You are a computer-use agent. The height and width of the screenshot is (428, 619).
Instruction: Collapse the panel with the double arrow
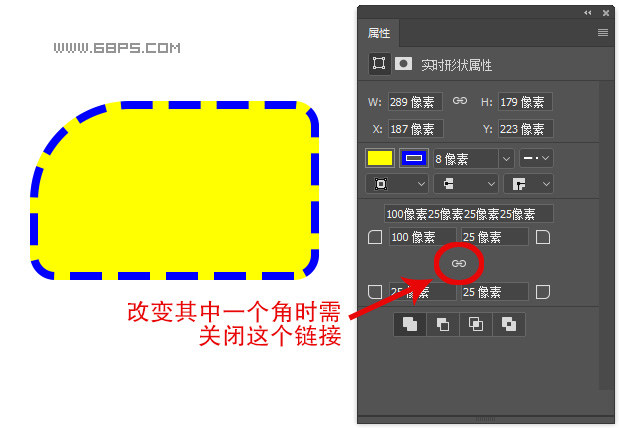tap(587, 13)
